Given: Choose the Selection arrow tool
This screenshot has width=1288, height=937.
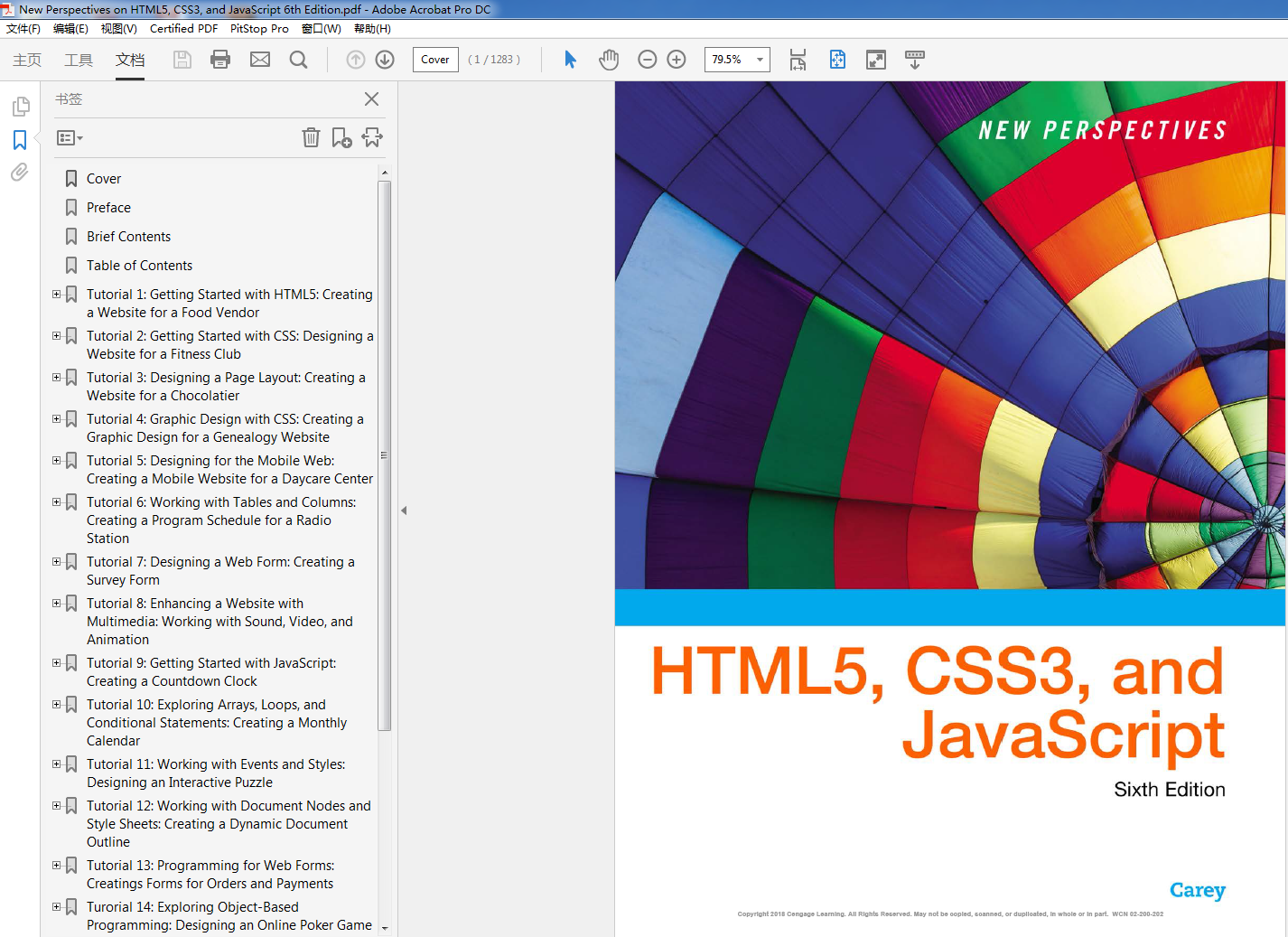Looking at the screenshot, I should coord(570,60).
